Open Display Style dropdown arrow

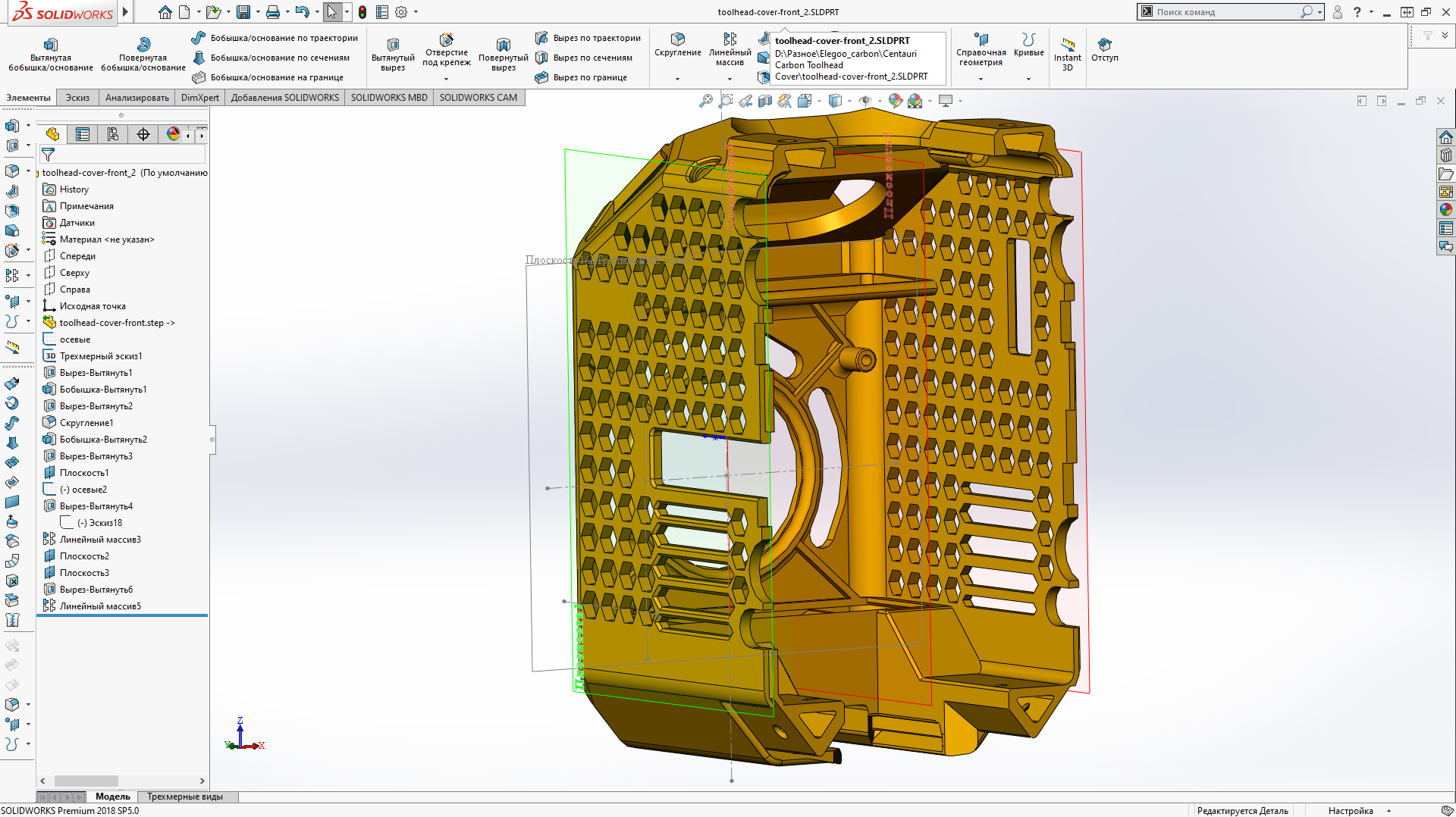pos(849,101)
